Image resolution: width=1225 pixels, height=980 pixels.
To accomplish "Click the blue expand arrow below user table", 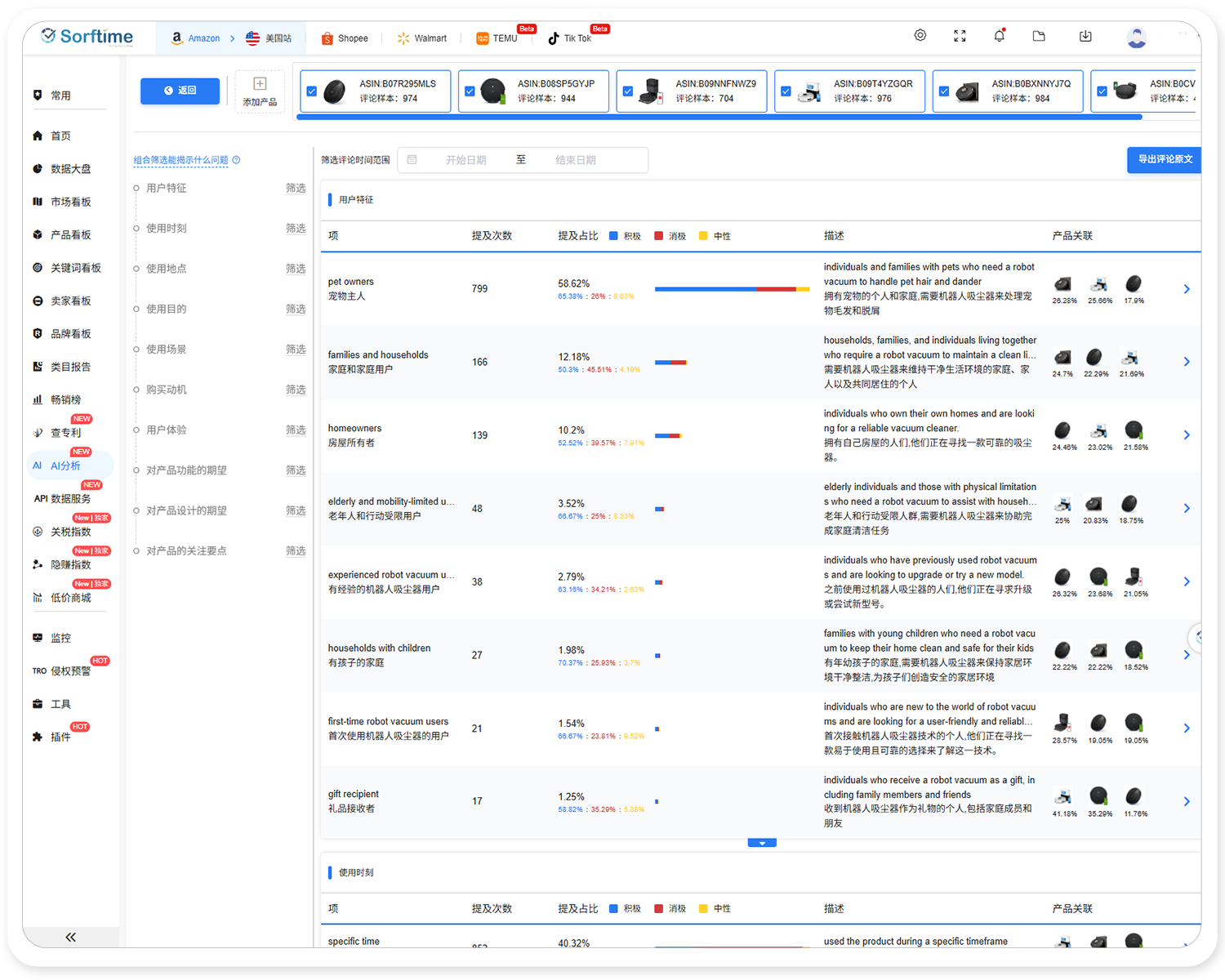I will point(762,843).
